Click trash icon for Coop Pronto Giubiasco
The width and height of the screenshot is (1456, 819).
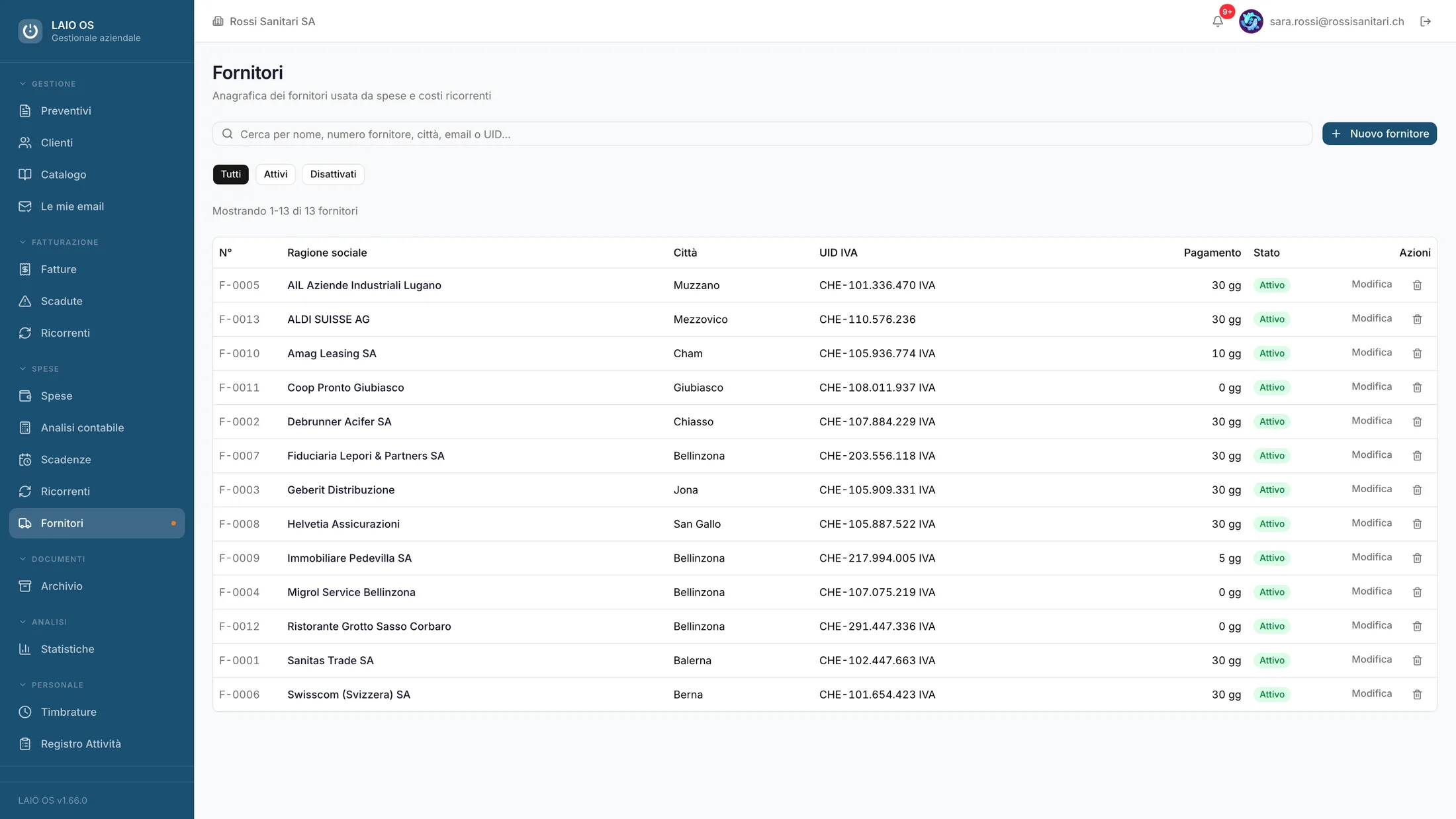tap(1417, 388)
